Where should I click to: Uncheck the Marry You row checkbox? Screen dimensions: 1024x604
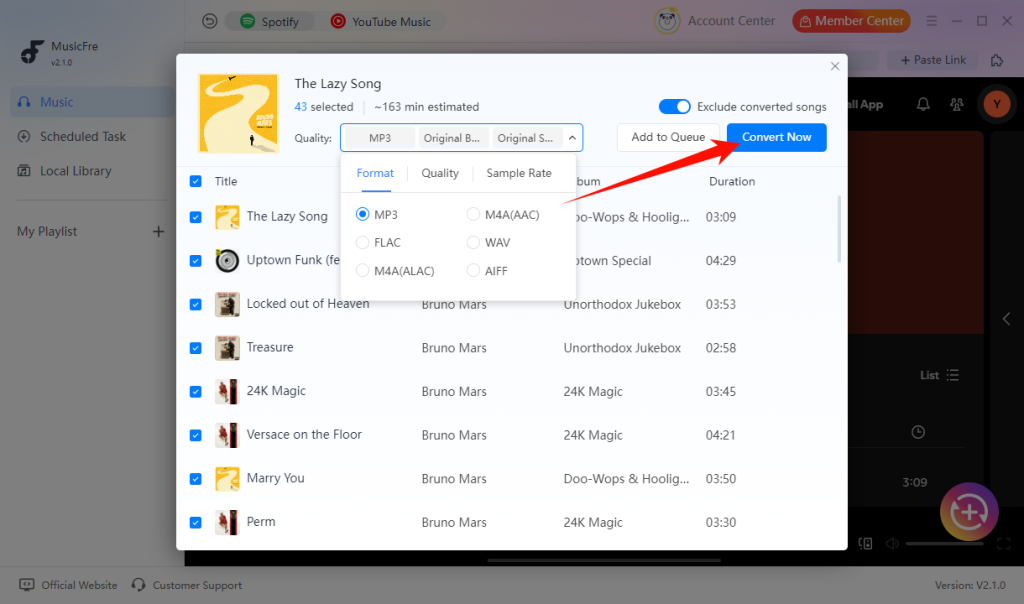click(x=195, y=479)
